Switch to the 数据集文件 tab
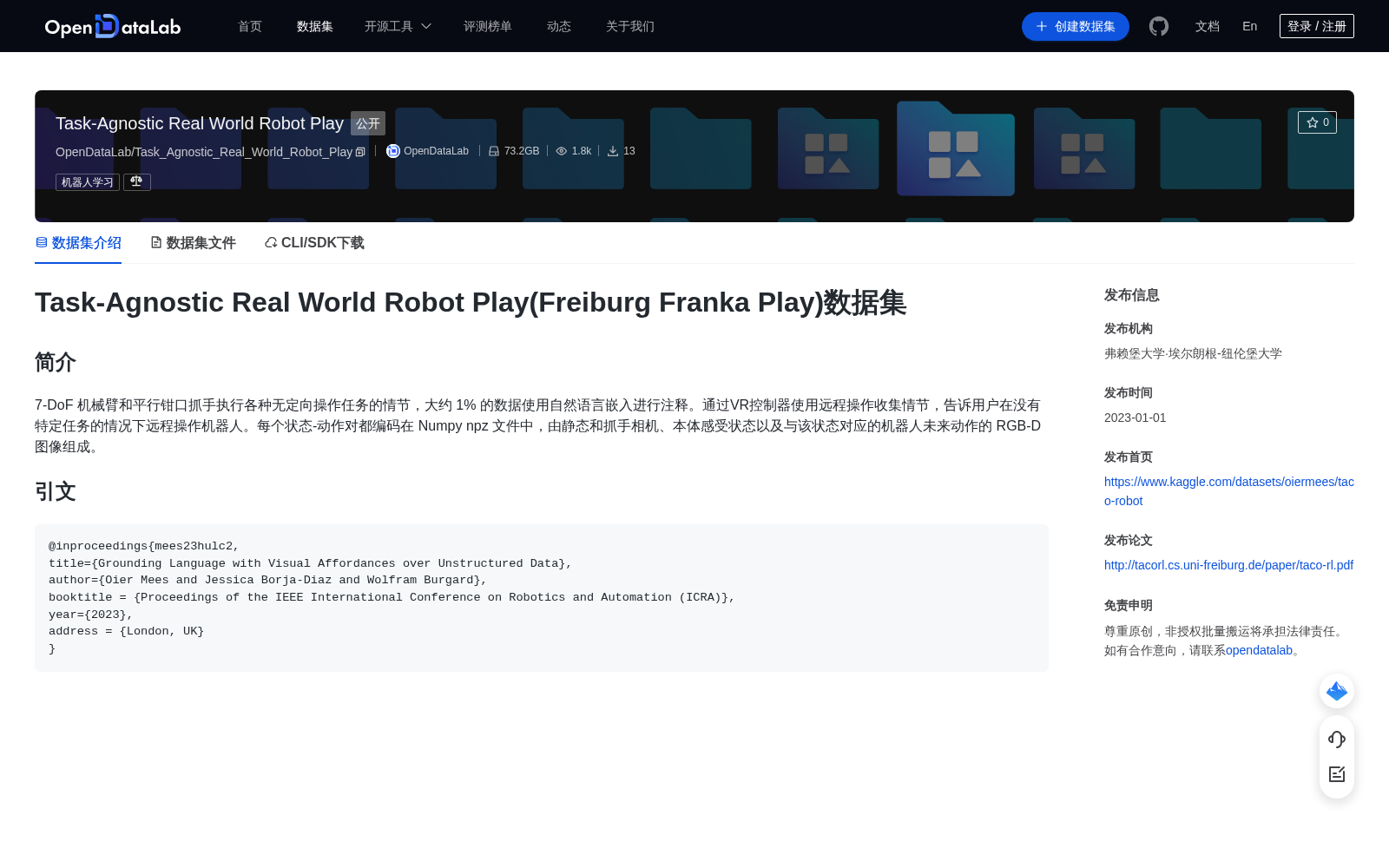This screenshot has width=1389, height=868. (193, 243)
